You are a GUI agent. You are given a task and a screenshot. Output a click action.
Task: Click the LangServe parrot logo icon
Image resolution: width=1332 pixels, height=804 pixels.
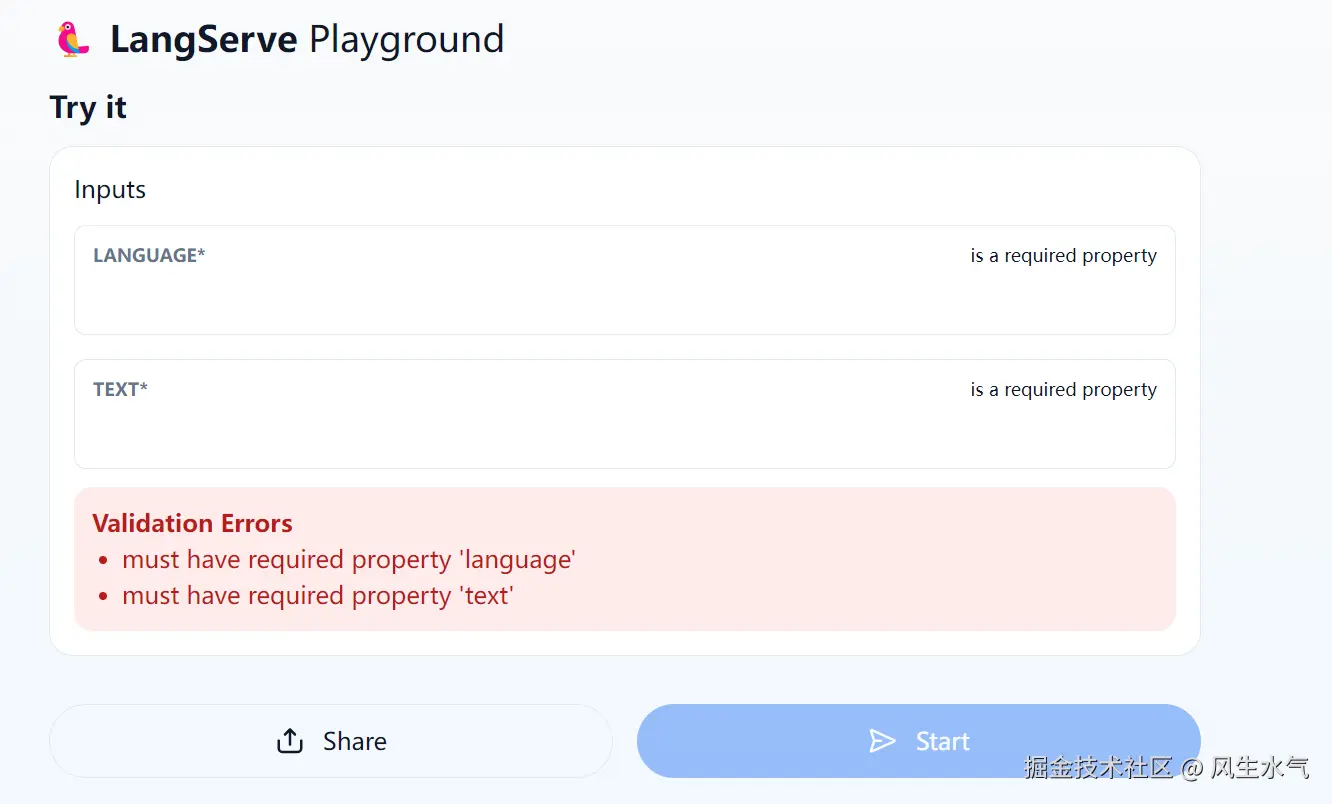point(73,40)
